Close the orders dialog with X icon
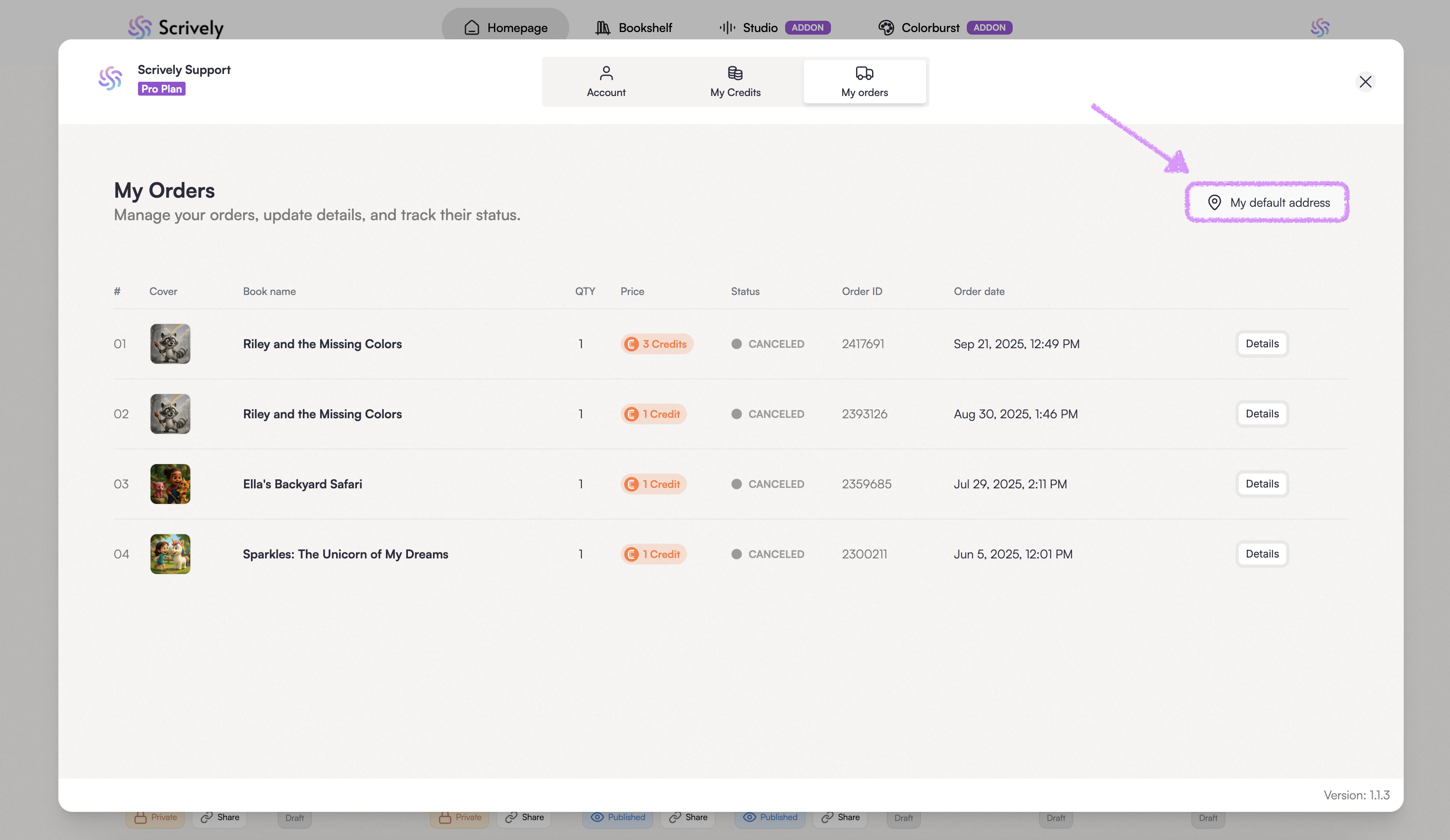Viewport: 1450px width, 840px height. point(1365,82)
